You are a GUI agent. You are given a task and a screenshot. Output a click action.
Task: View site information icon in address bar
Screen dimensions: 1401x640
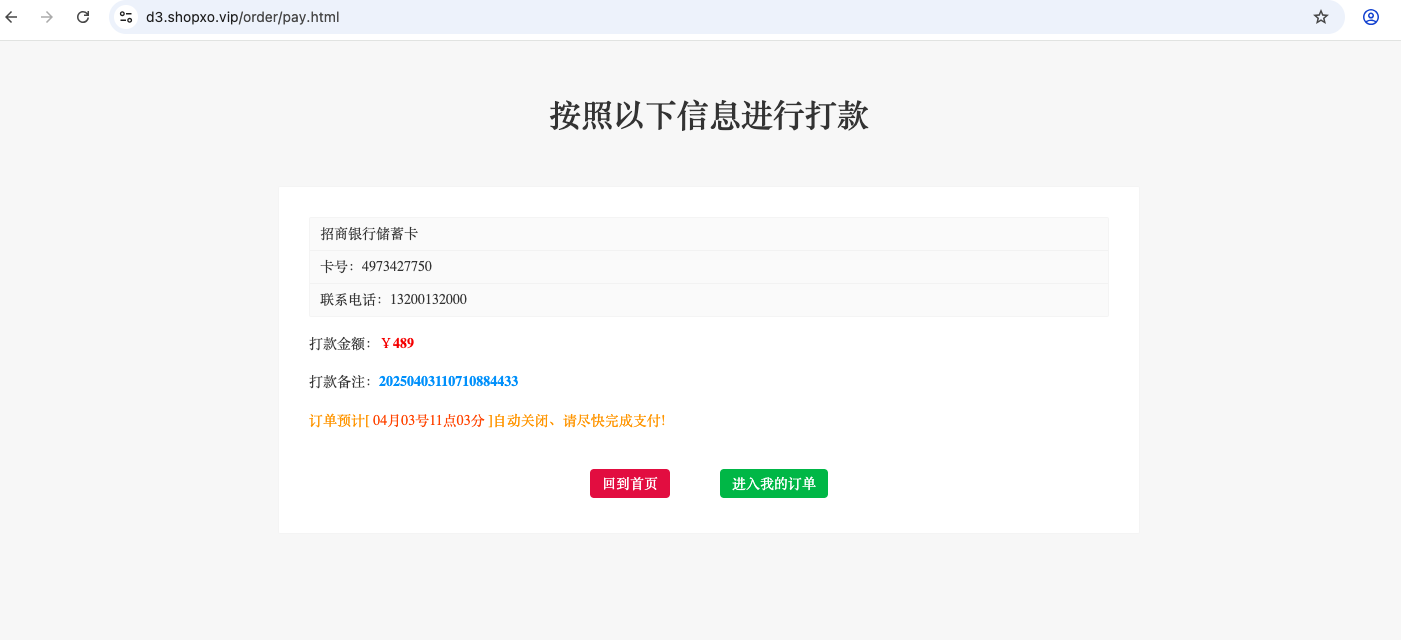[126, 17]
